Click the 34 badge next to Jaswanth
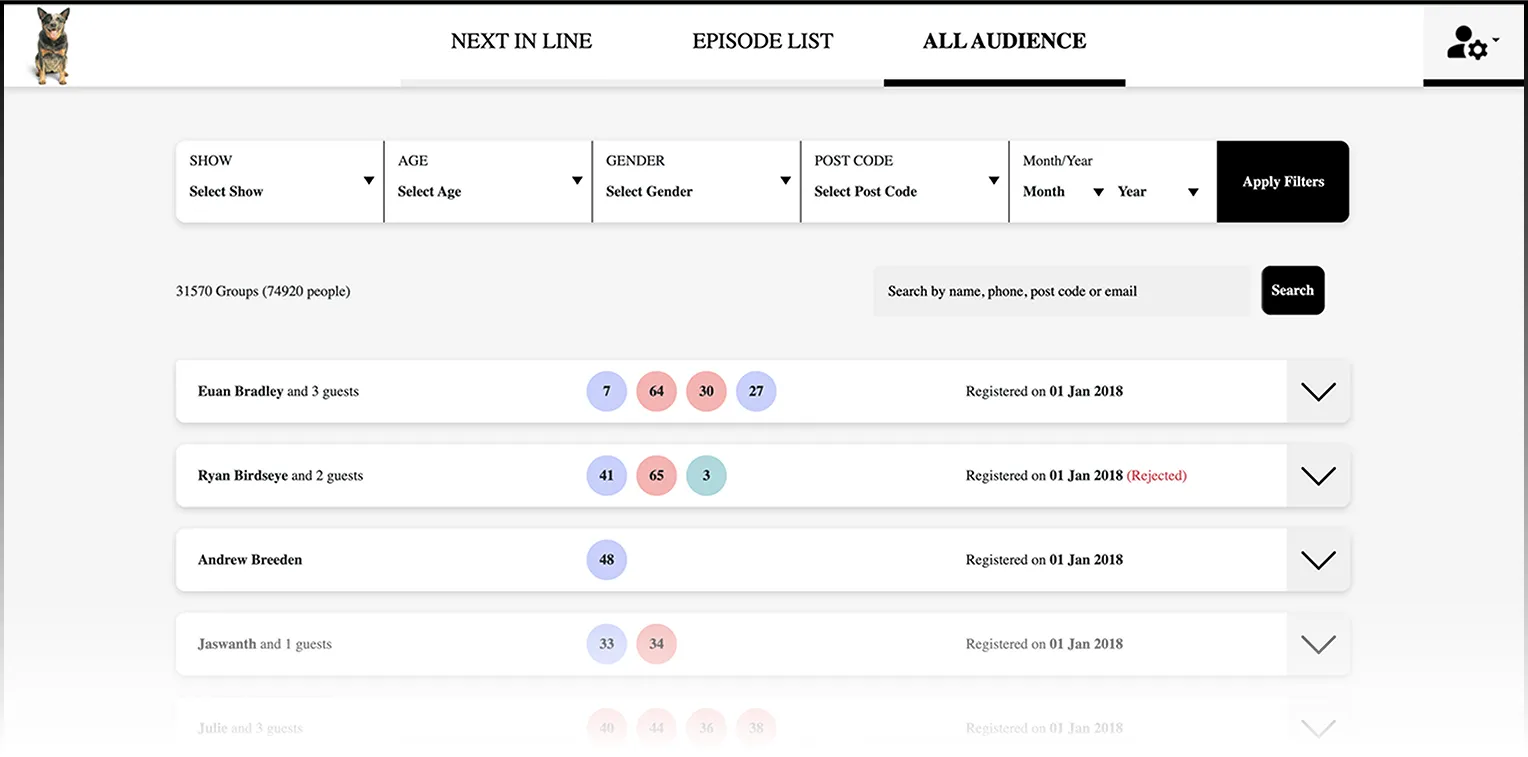 tap(656, 644)
